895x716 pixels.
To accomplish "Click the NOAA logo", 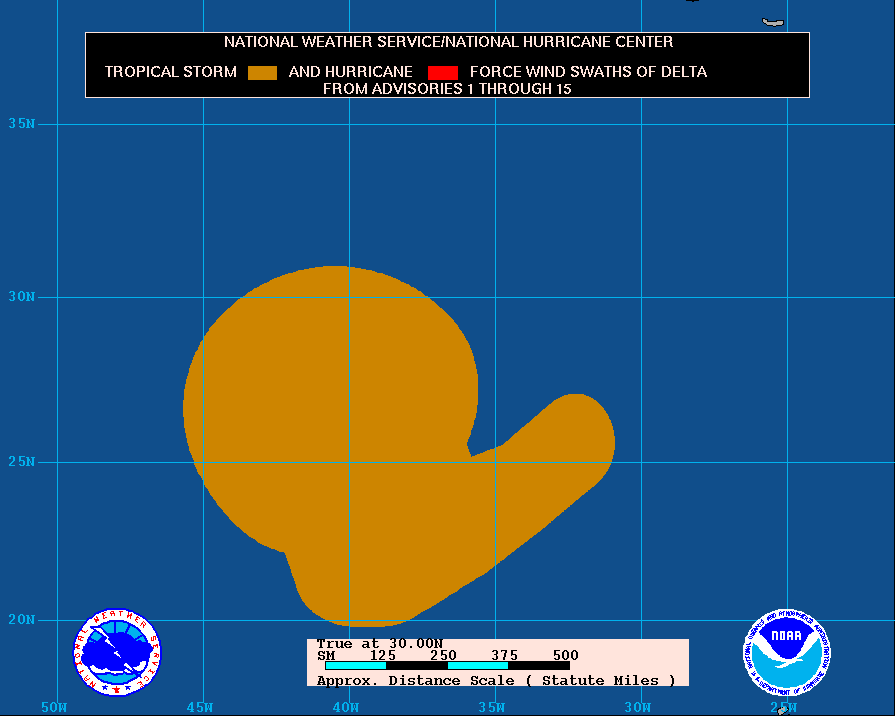I will pos(787,652).
